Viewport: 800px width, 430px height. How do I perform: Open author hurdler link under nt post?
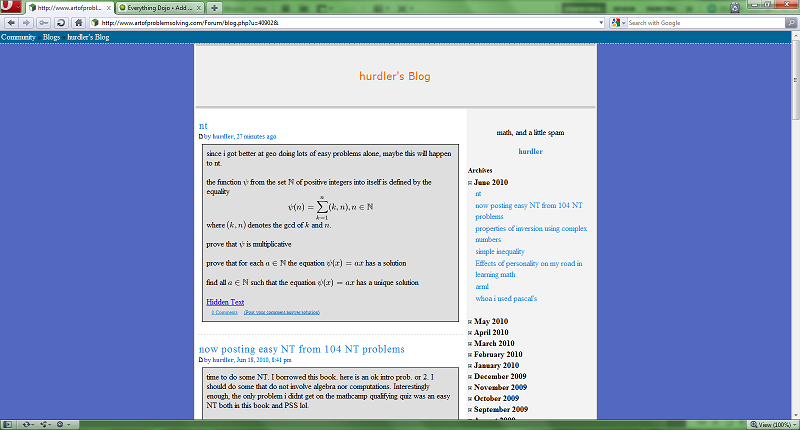click(x=223, y=137)
